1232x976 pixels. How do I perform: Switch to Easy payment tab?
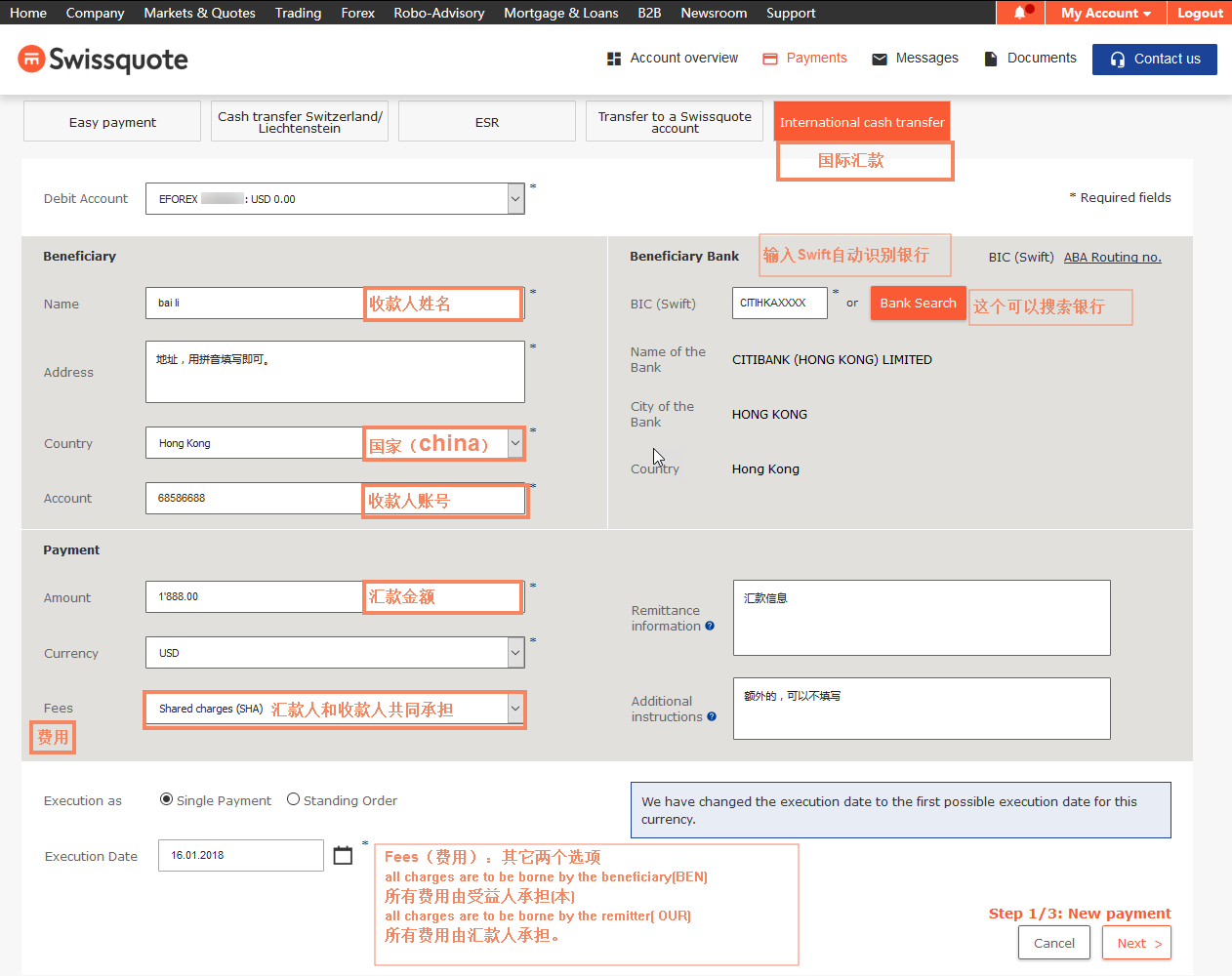pyautogui.click(x=112, y=122)
